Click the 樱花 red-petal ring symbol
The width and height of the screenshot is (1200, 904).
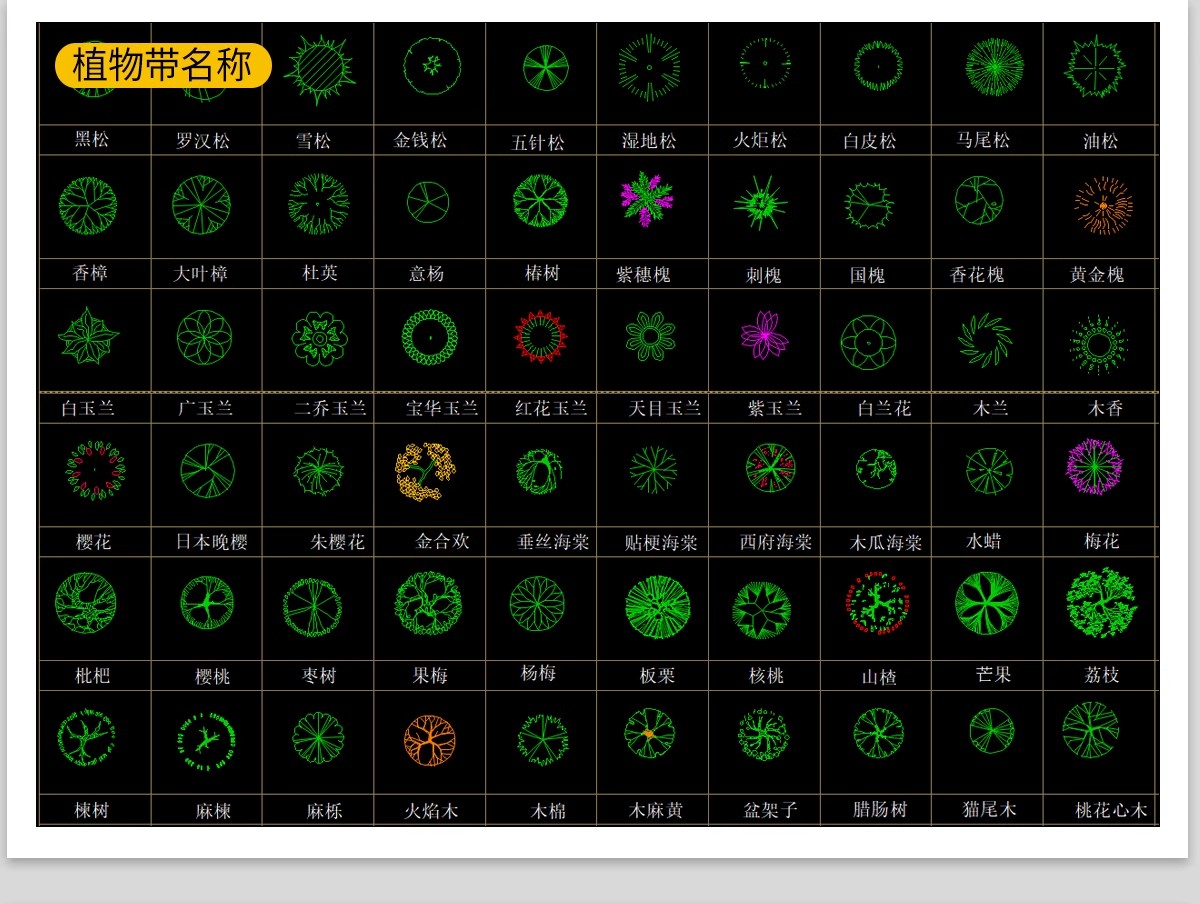point(95,469)
